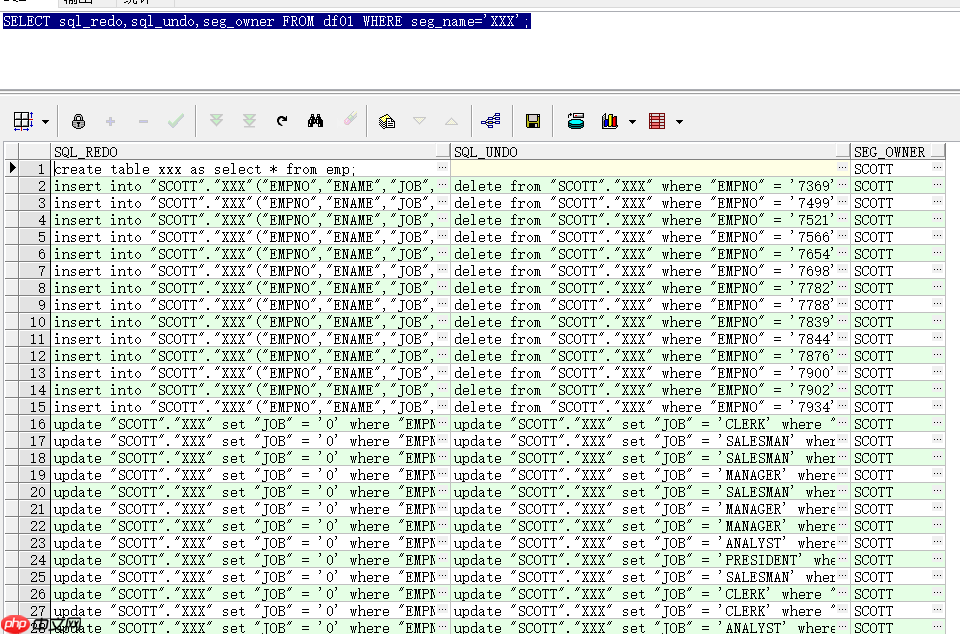960x634 pixels.
Task: Select row 24 undo cell with 'PRESIDENT'
Action: (644, 560)
